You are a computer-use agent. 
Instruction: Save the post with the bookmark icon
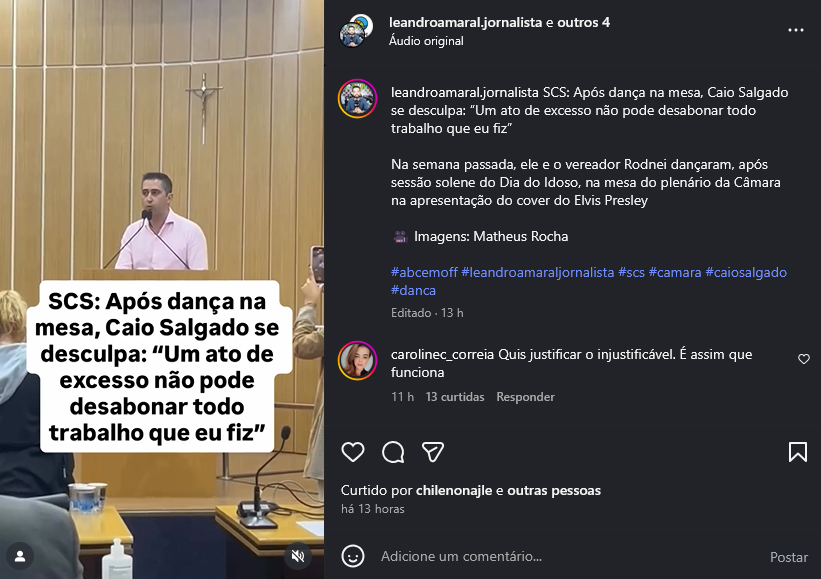797,452
